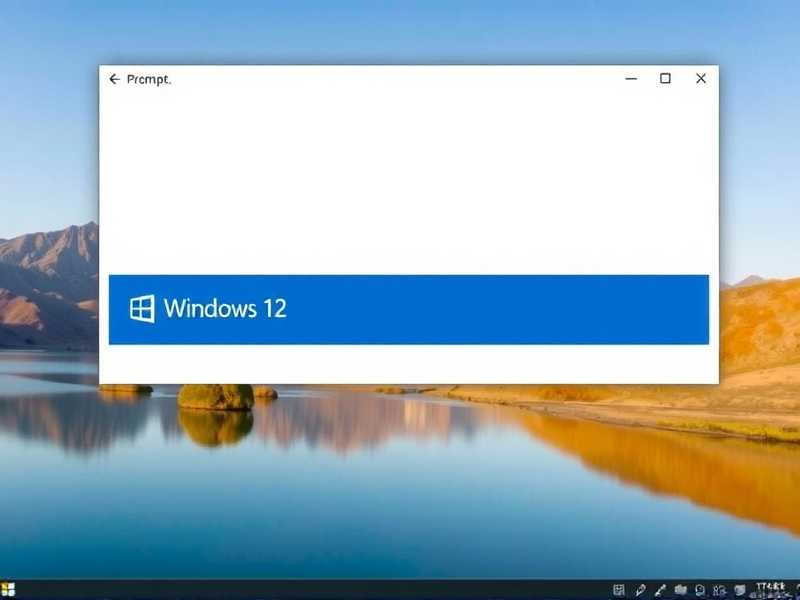800x600 pixels.
Task: Click the brush tool icon in the tray
Action: [x=659, y=590]
